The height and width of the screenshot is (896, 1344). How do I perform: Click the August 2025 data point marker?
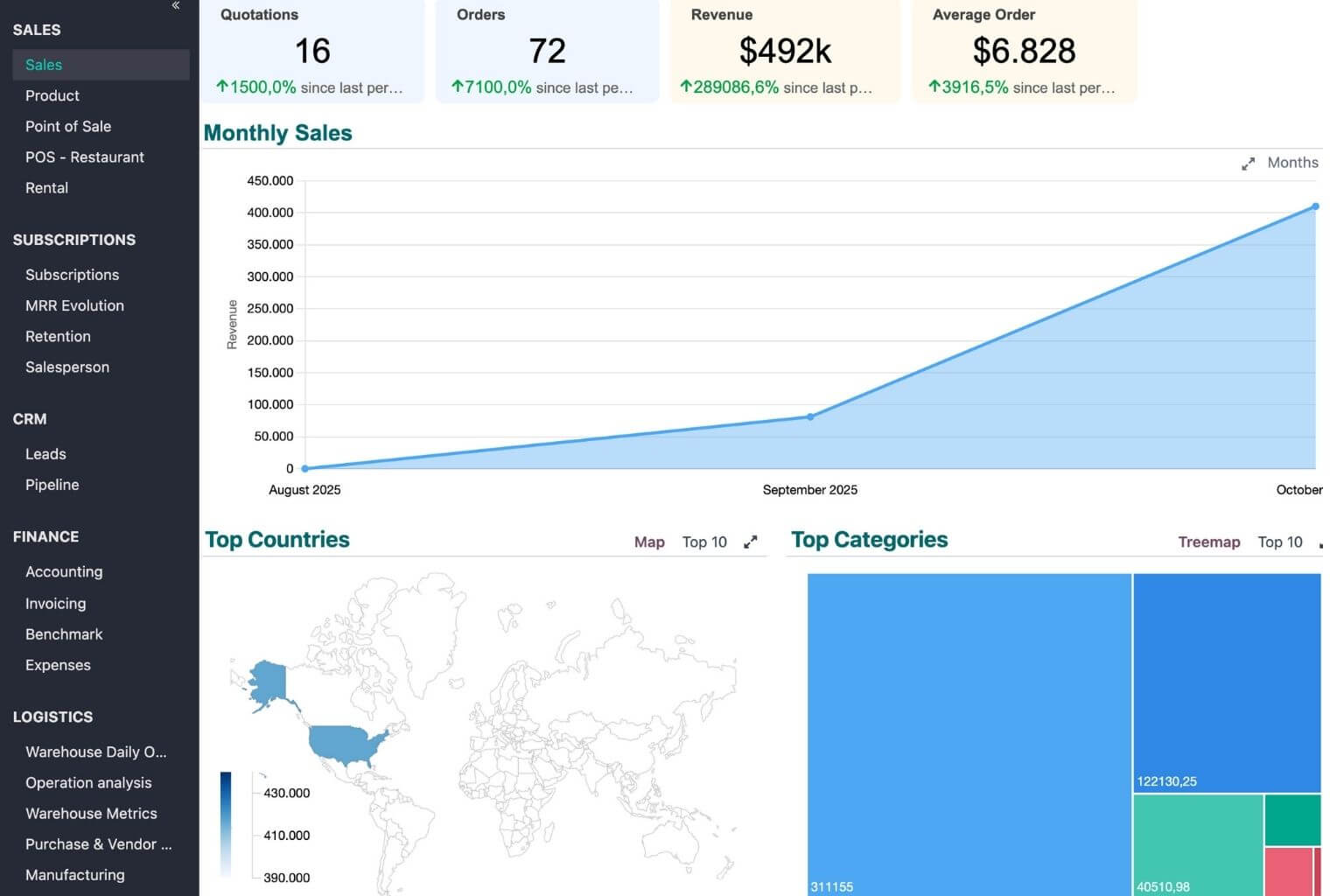(304, 468)
